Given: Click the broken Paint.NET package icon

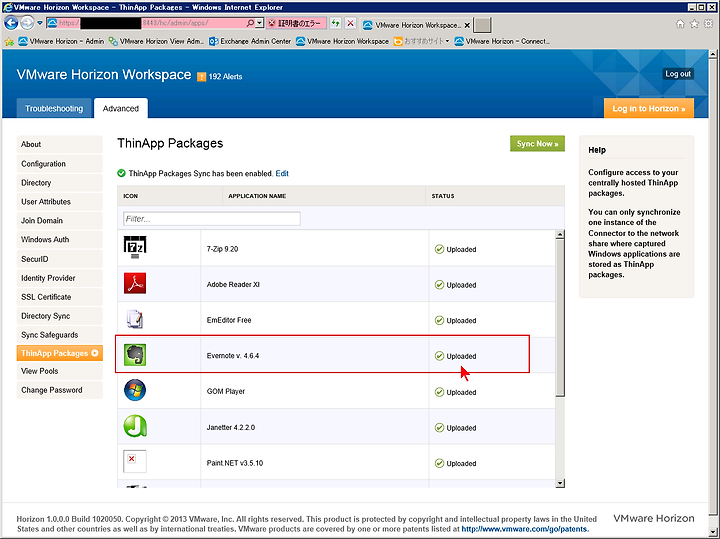Looking at the screenshot, I should 135,461.
